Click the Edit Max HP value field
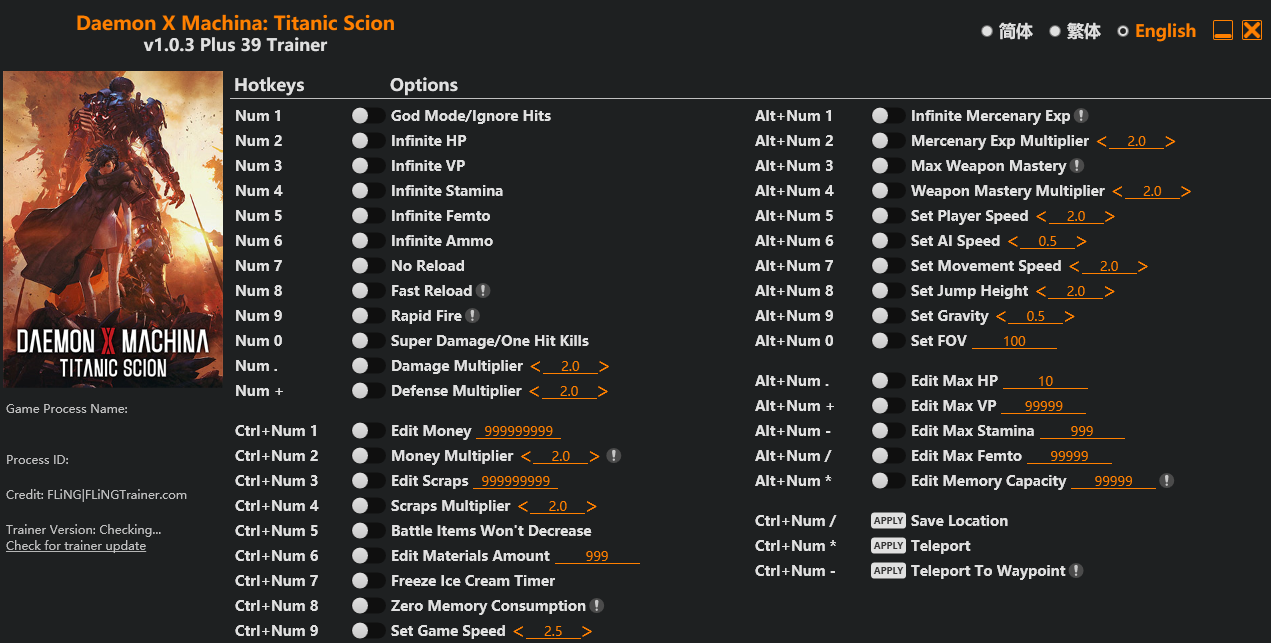 pyautogui.click(x=1045, y=381)
